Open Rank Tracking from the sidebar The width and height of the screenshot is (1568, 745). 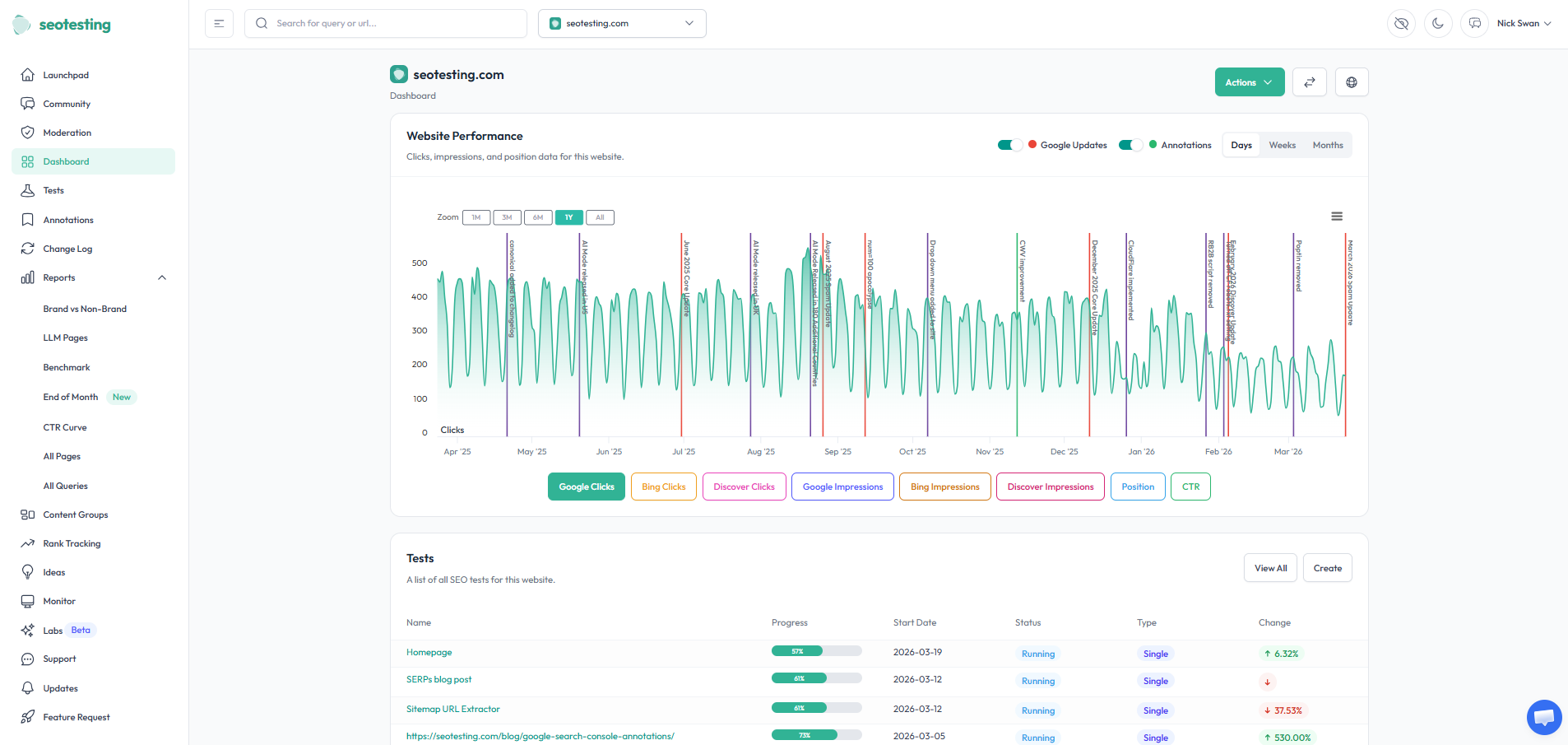pos(72,543)
